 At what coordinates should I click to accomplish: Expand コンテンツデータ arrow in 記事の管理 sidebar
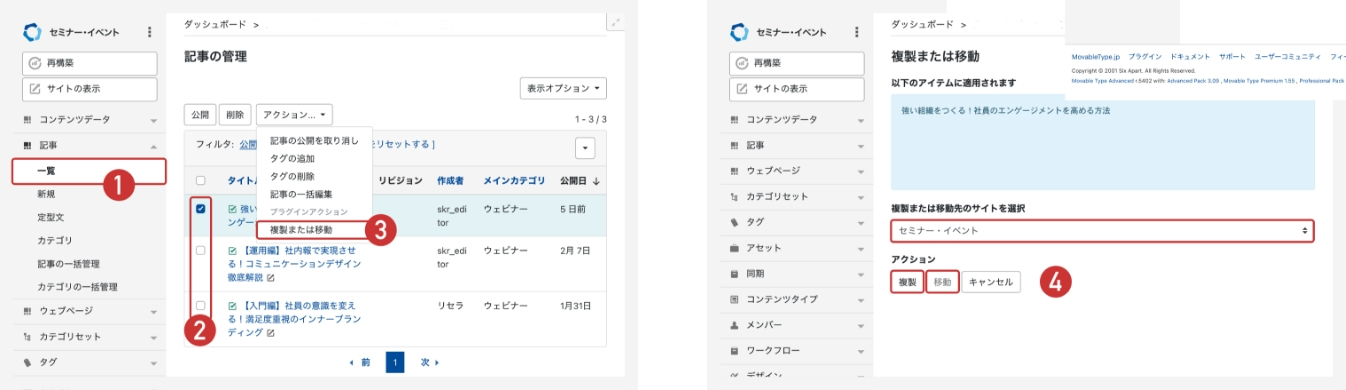(154, 120)
